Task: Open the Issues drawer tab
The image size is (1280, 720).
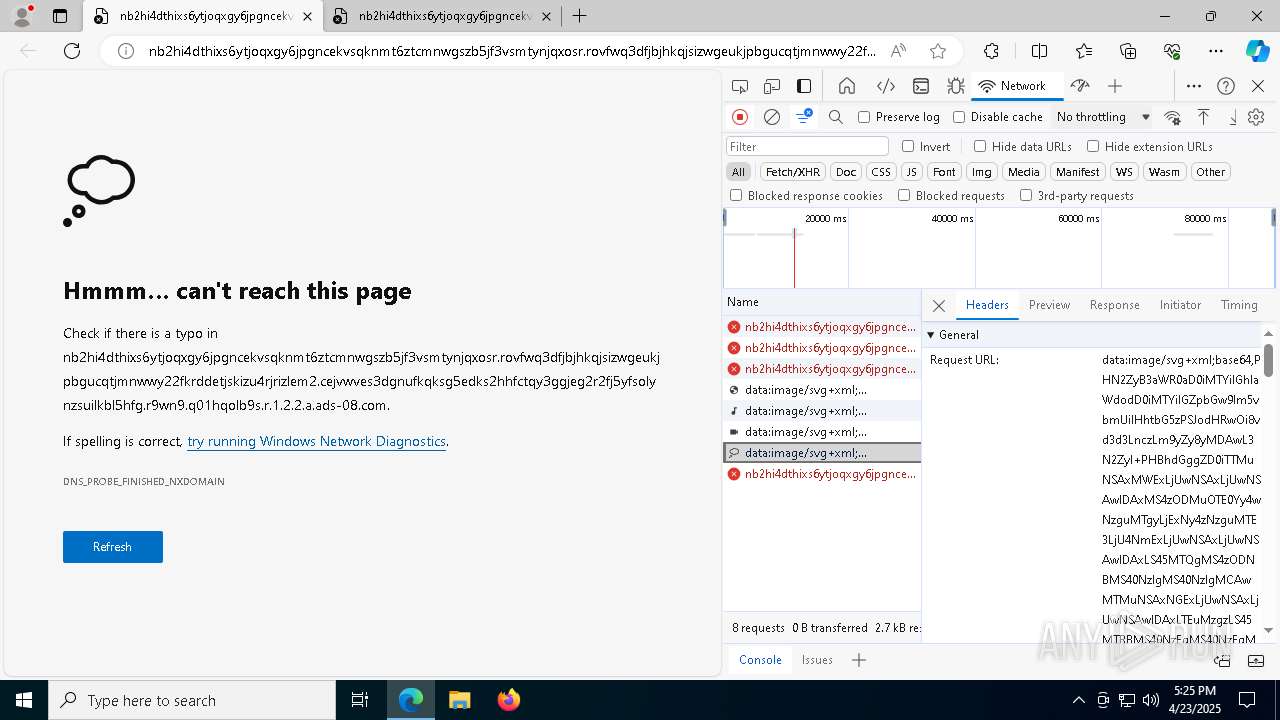Action: point(817,660)
